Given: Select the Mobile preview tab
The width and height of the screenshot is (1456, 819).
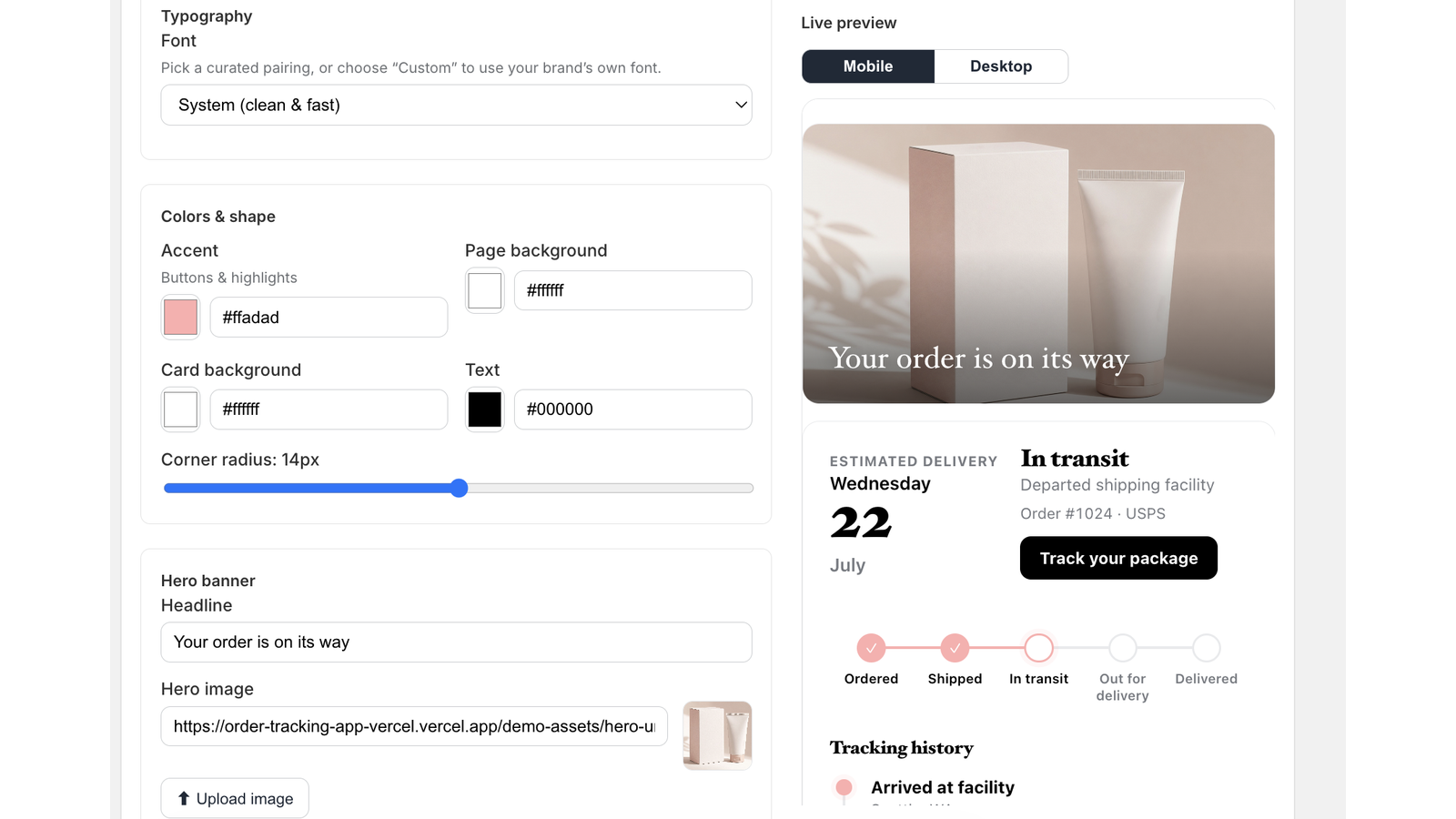Looking at the screenshot, I should 868,66.
